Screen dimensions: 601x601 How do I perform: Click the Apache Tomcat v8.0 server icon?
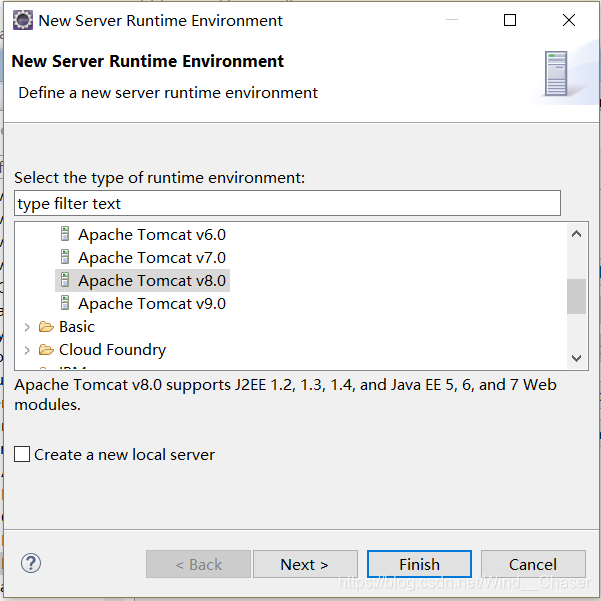(x=65, y=280)
